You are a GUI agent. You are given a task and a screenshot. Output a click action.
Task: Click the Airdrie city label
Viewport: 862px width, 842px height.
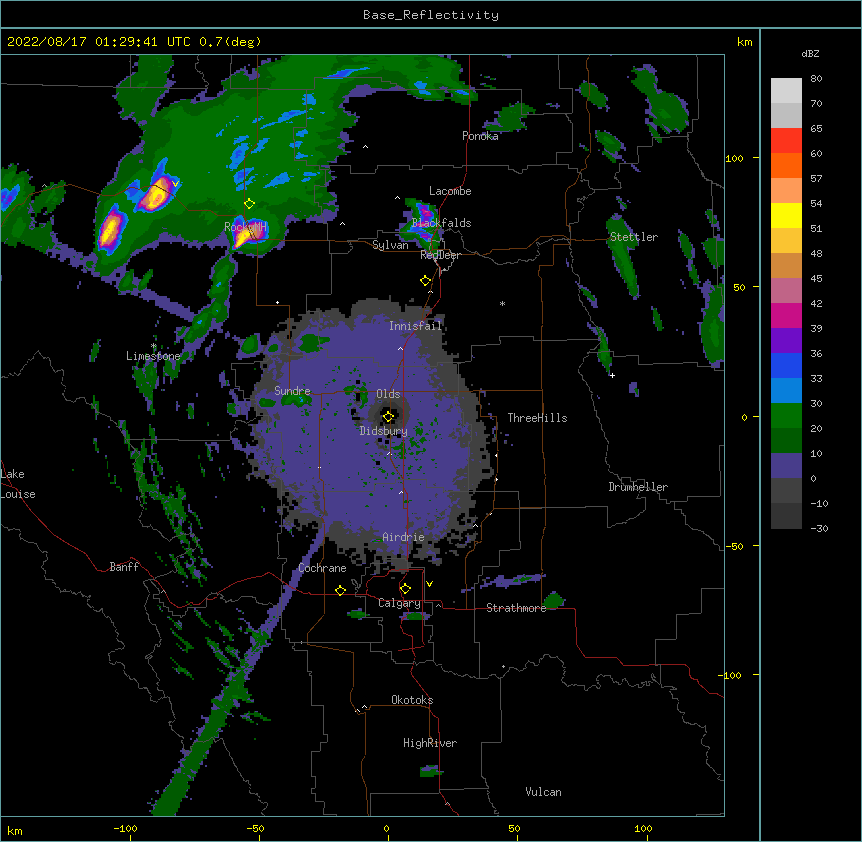[x=403, y=537]
